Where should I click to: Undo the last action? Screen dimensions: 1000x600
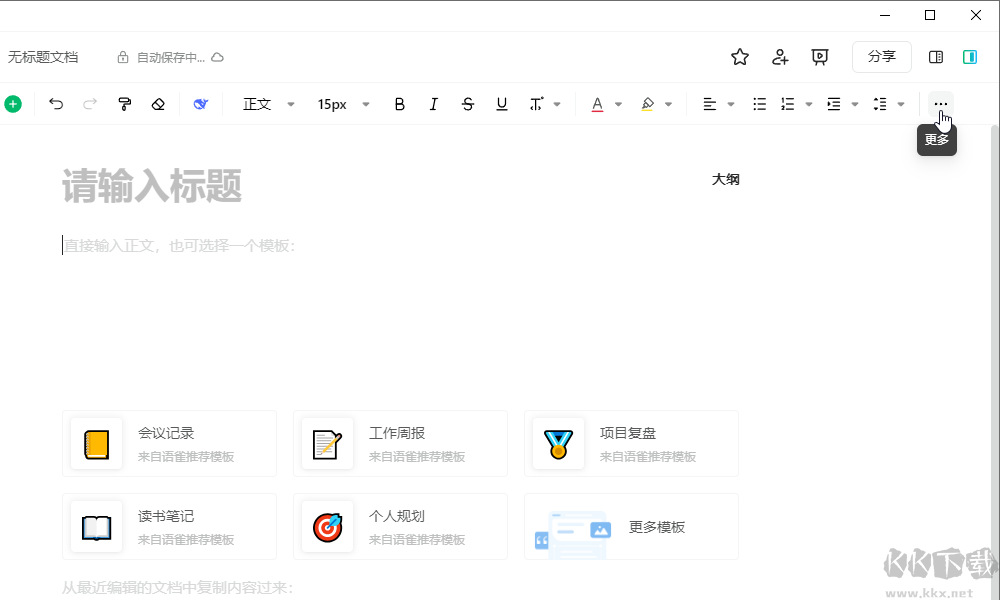(56, 103)
